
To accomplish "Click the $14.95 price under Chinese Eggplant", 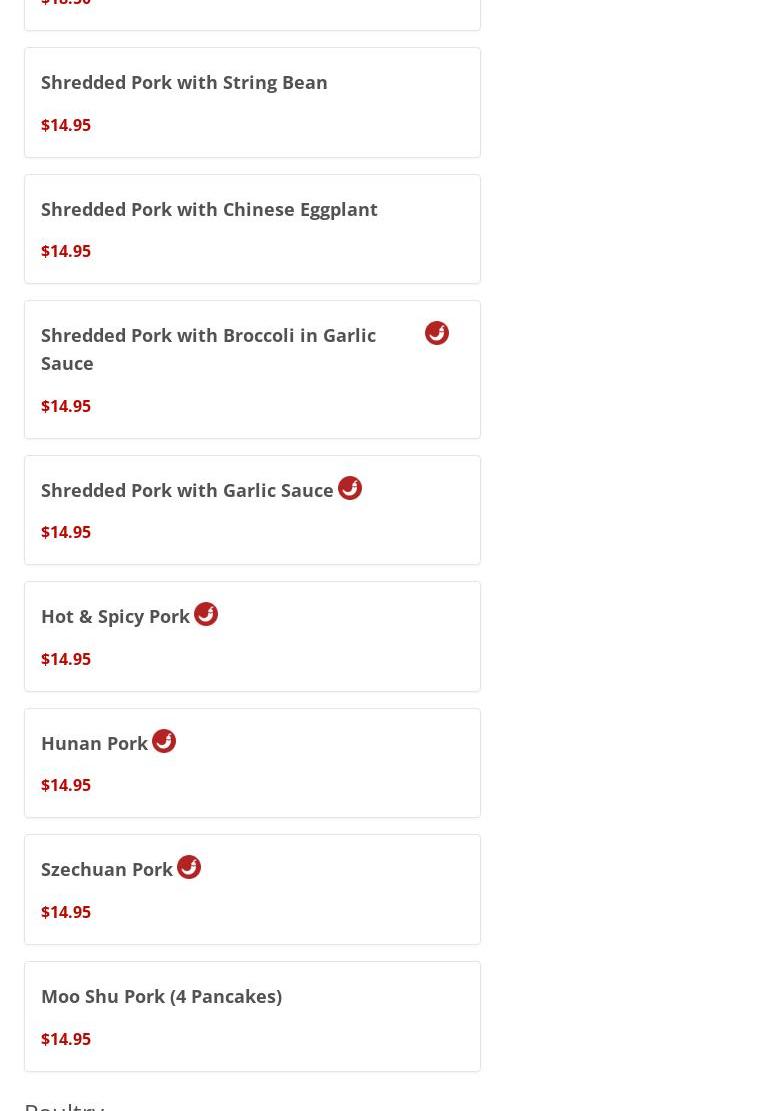I will (x=66, y=251).
